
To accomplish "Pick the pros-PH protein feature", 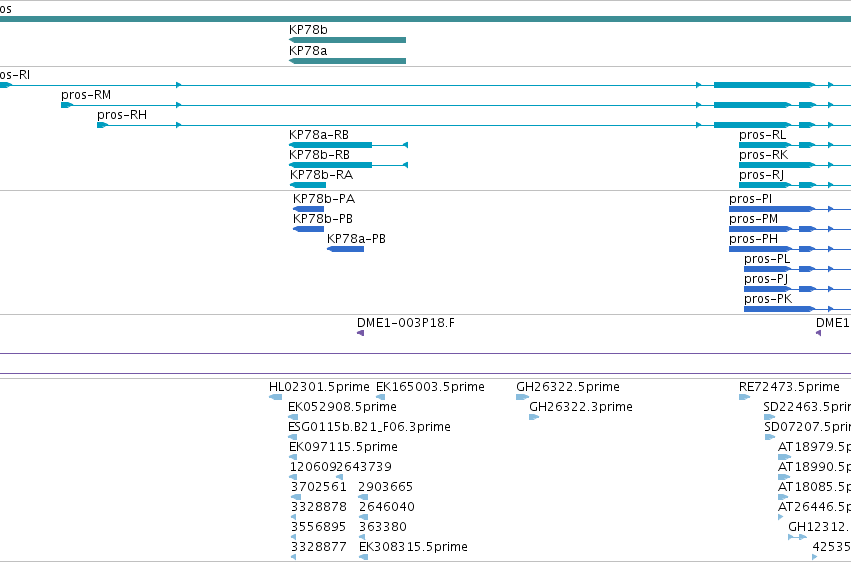I will pyautogui.click(x=790, y=249).
